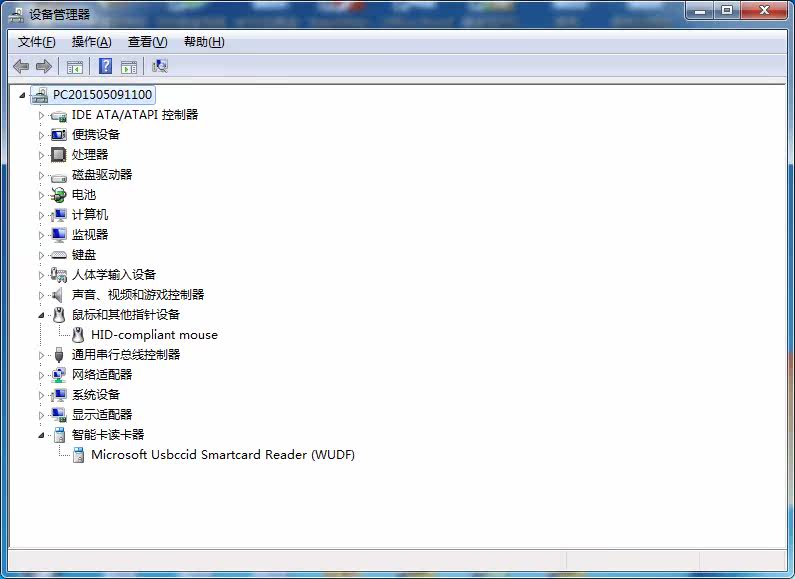Expand the 监视器 node

[x=41, y=235]
